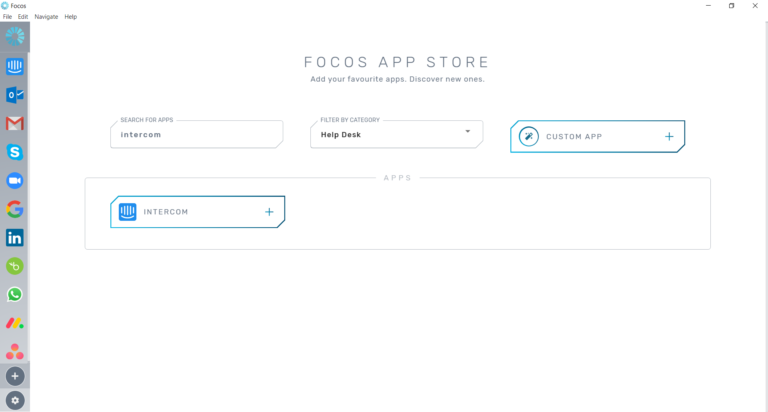Click the add app plus icon in sidebar
This screenshot has height=412, width=768.
pyautogui.click(x=15, y=376)
